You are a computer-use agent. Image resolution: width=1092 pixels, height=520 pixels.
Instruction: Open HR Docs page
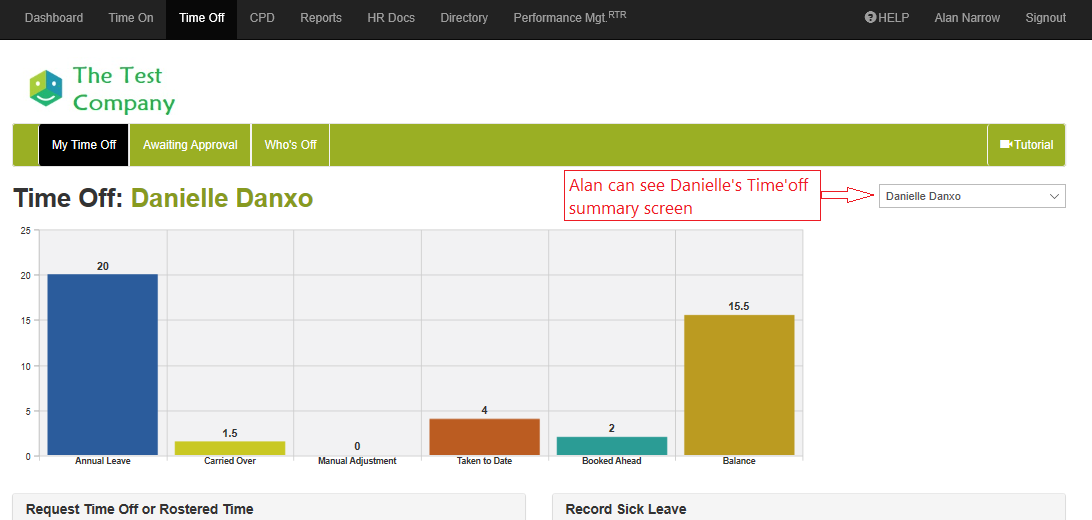click(391, 18)
